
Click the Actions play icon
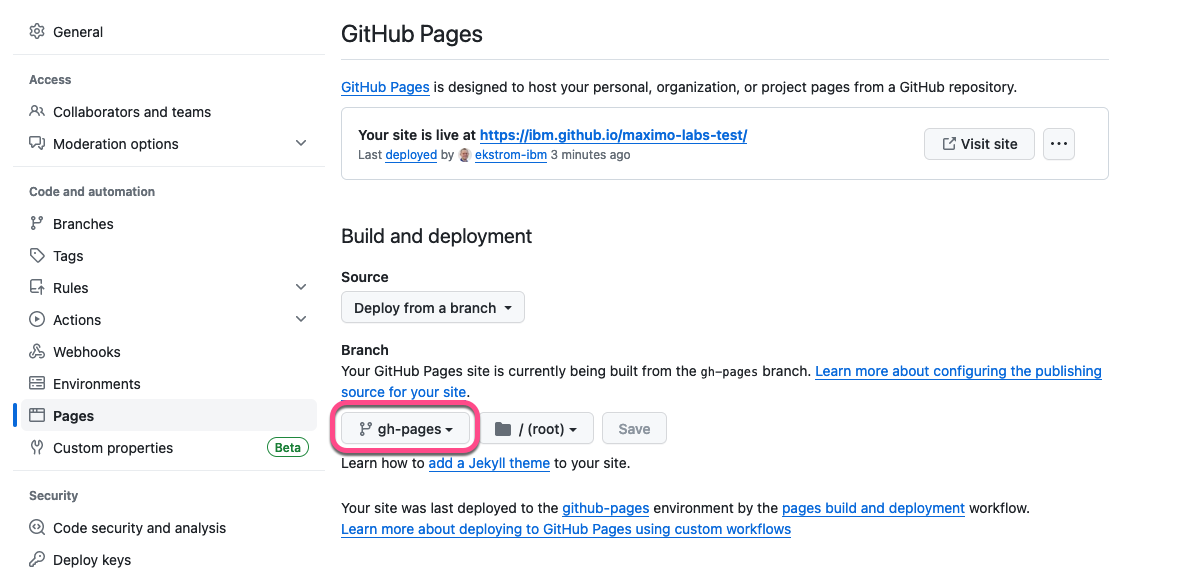point(37,320)
